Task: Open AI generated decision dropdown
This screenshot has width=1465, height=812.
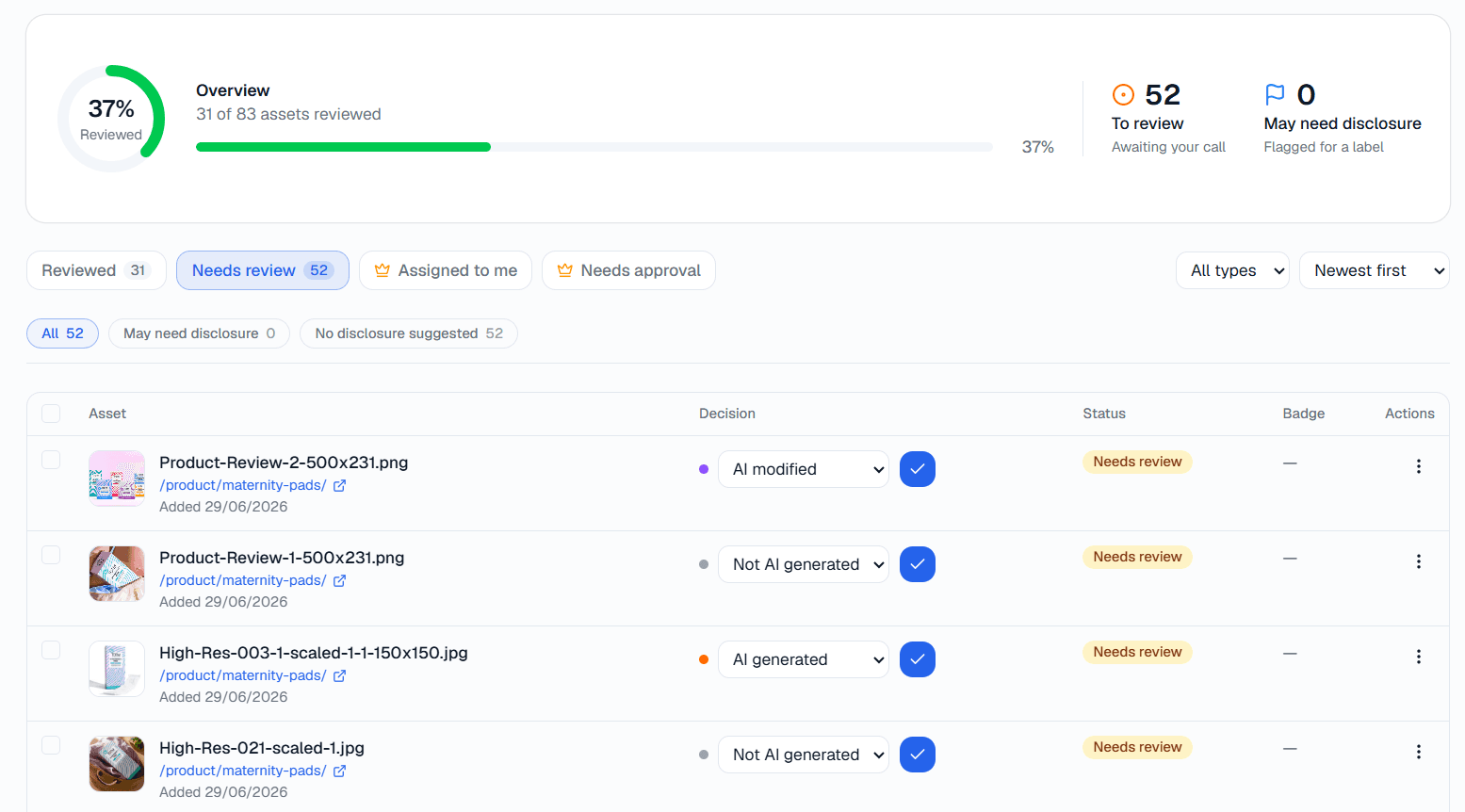Action: (x=803, y=659)
